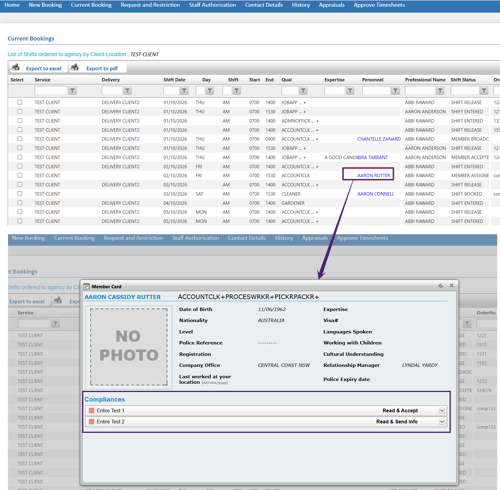Click the Shift Date filter text box
500x490 pixels.
click(x=171, y=90)
